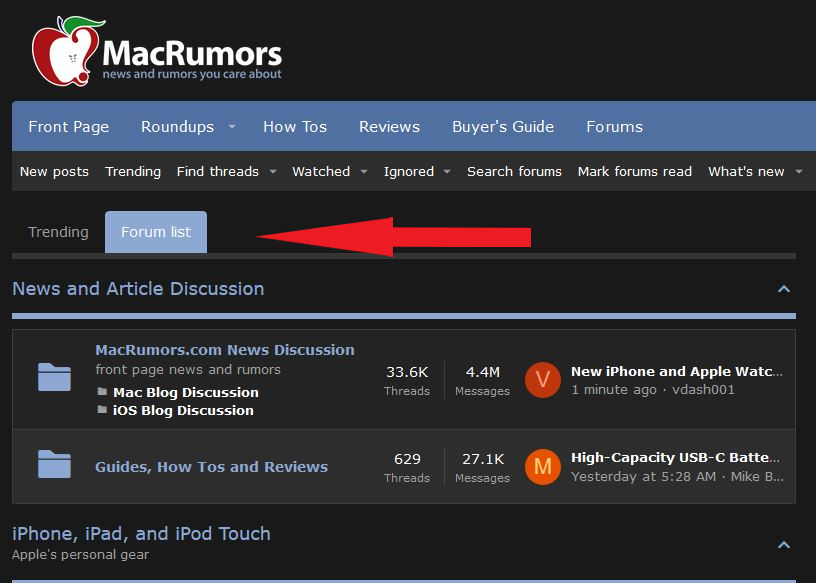Click 'Yesterday at 5:28 AM' timestamp
Image resolution: width=816 pixels, height=583 pixels.
[643, 476]
